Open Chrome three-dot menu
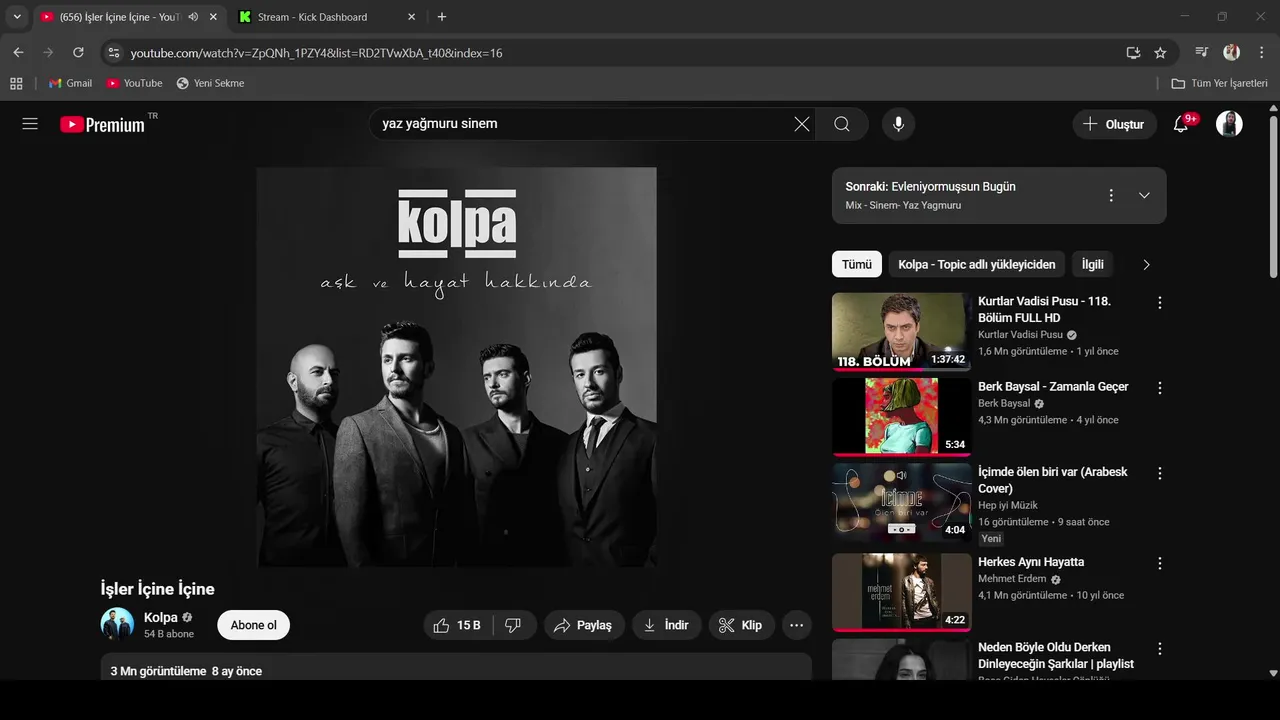Viewport: 1280px width, 720px height. pyautogui.click(x=1260, y=52)
